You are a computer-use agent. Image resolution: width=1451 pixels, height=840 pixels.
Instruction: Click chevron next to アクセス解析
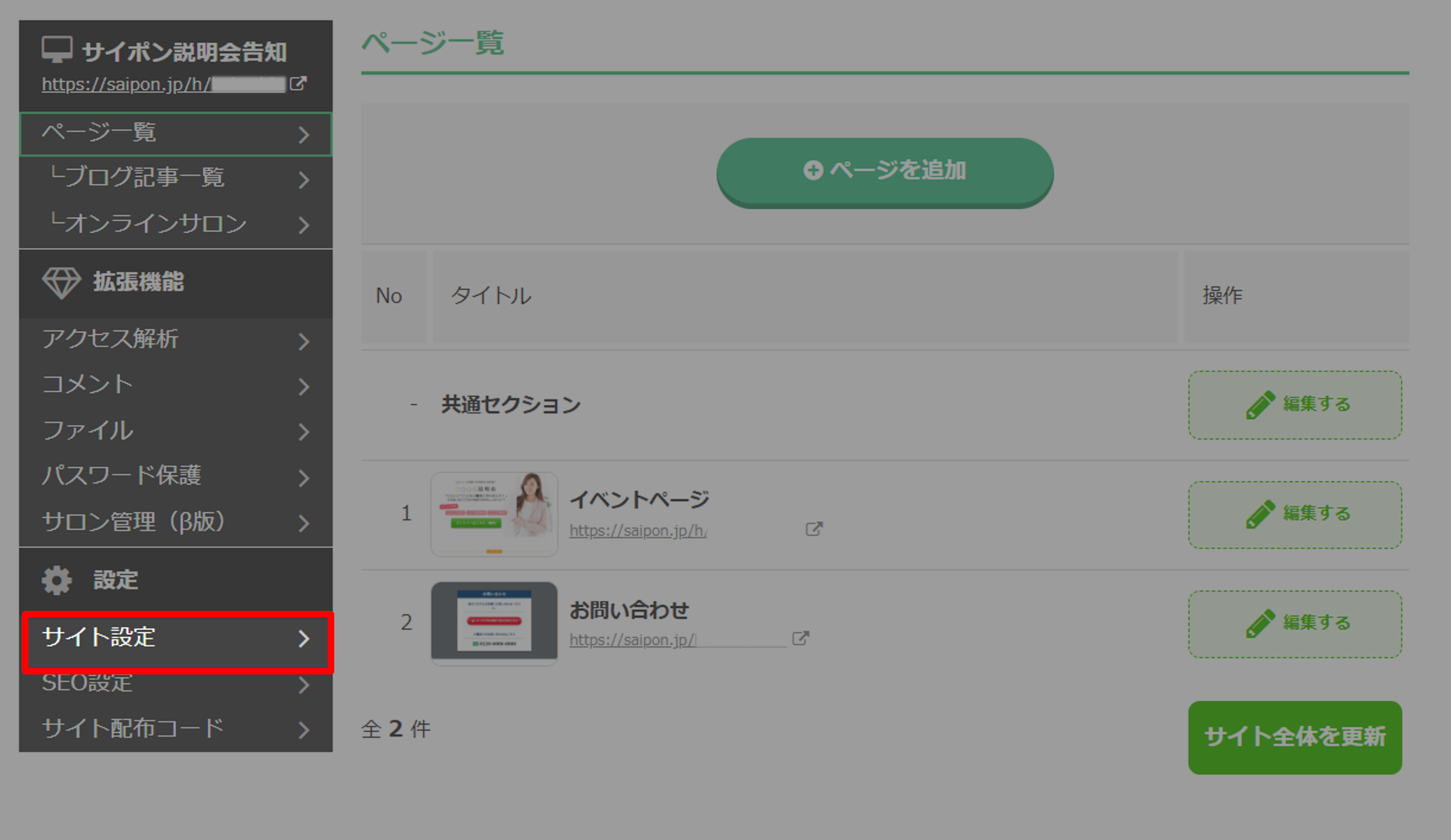(304, 341)
